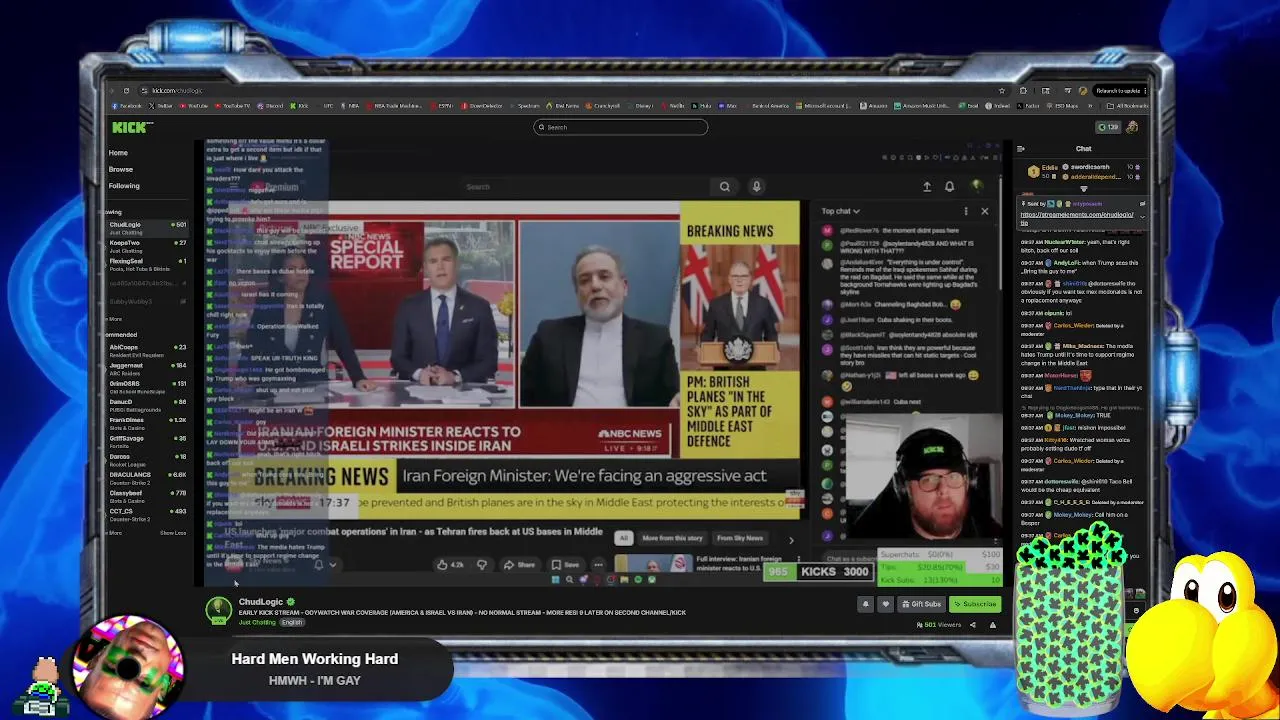This screenshot has height=720, width=1280.
Task: Click the Gift Subs button
Action: click(x=921, y=604)
